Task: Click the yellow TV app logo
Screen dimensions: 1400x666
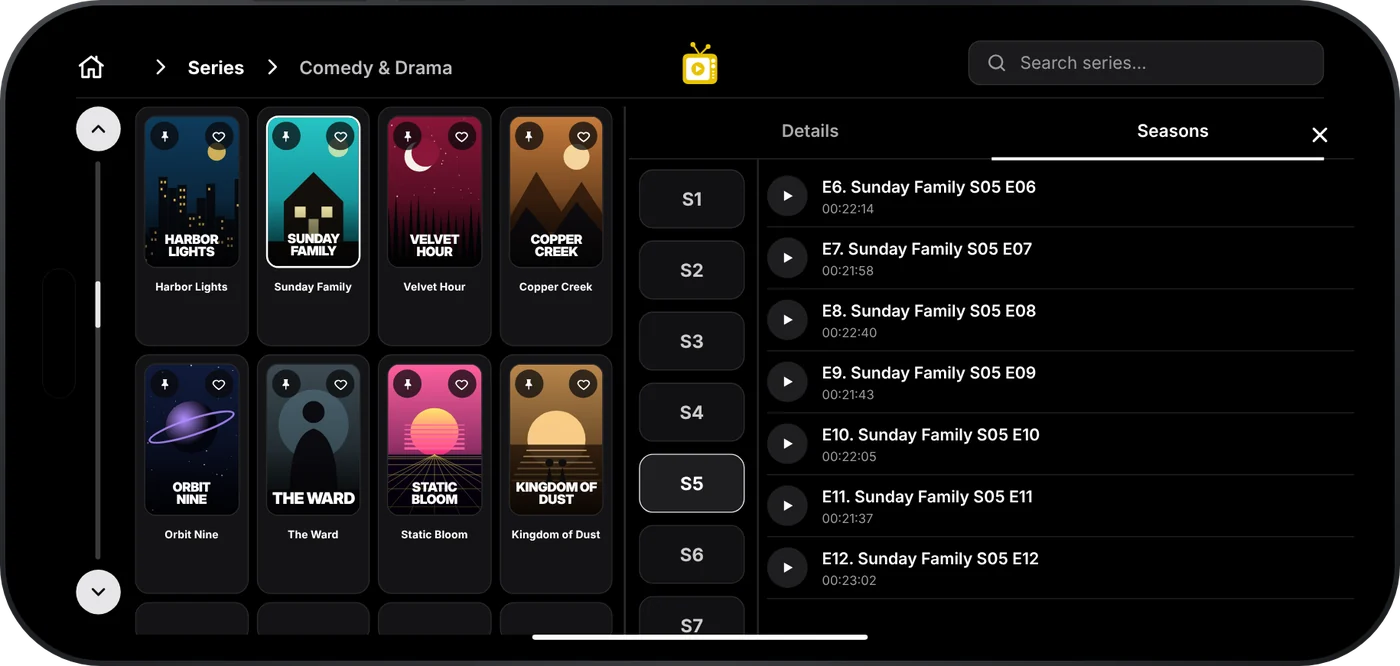Action: [x=700, y=64]
